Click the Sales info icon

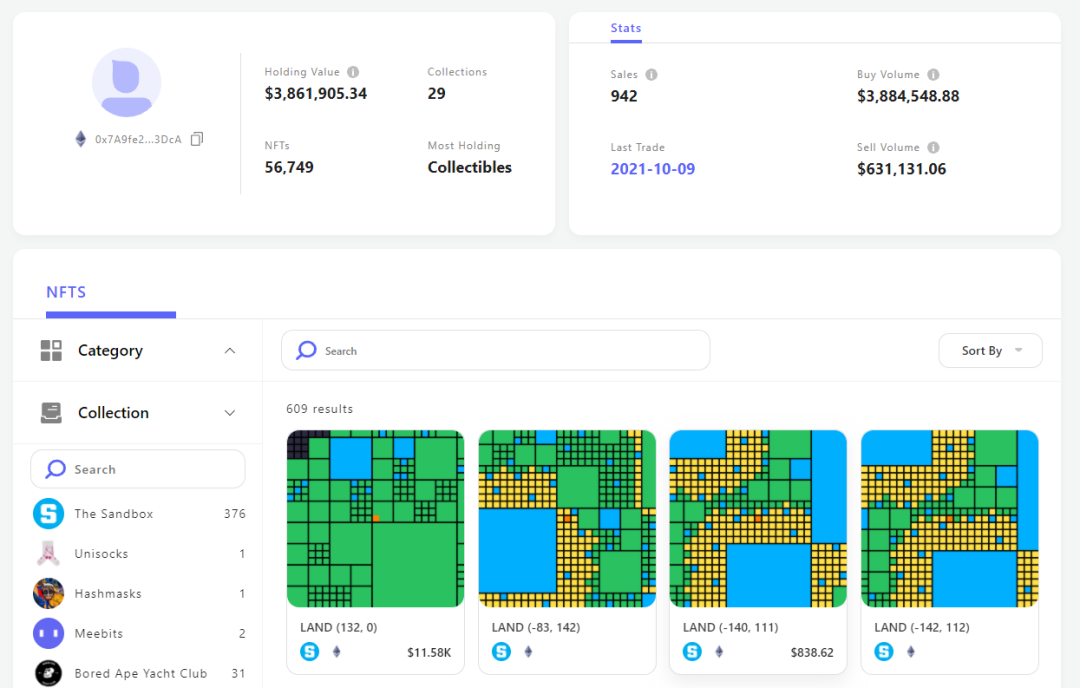point(651,75)
